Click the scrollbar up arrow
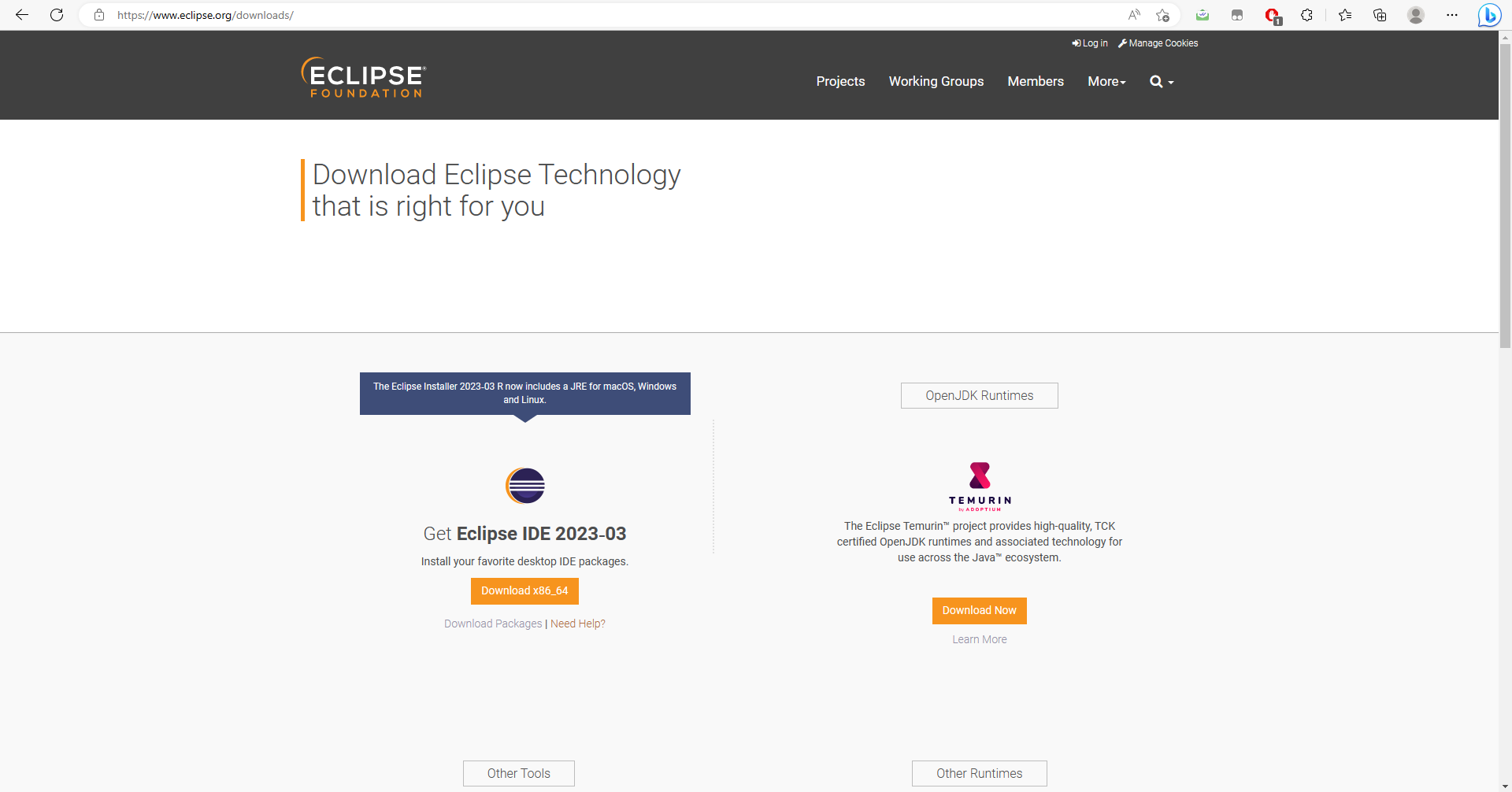This screenshot has height=792, width=1512. click(1505, 36)
